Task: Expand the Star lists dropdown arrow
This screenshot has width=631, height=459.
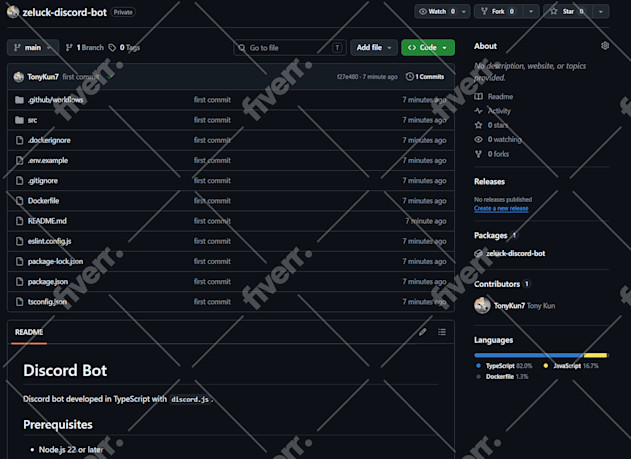Action: [x=601, y=11]
